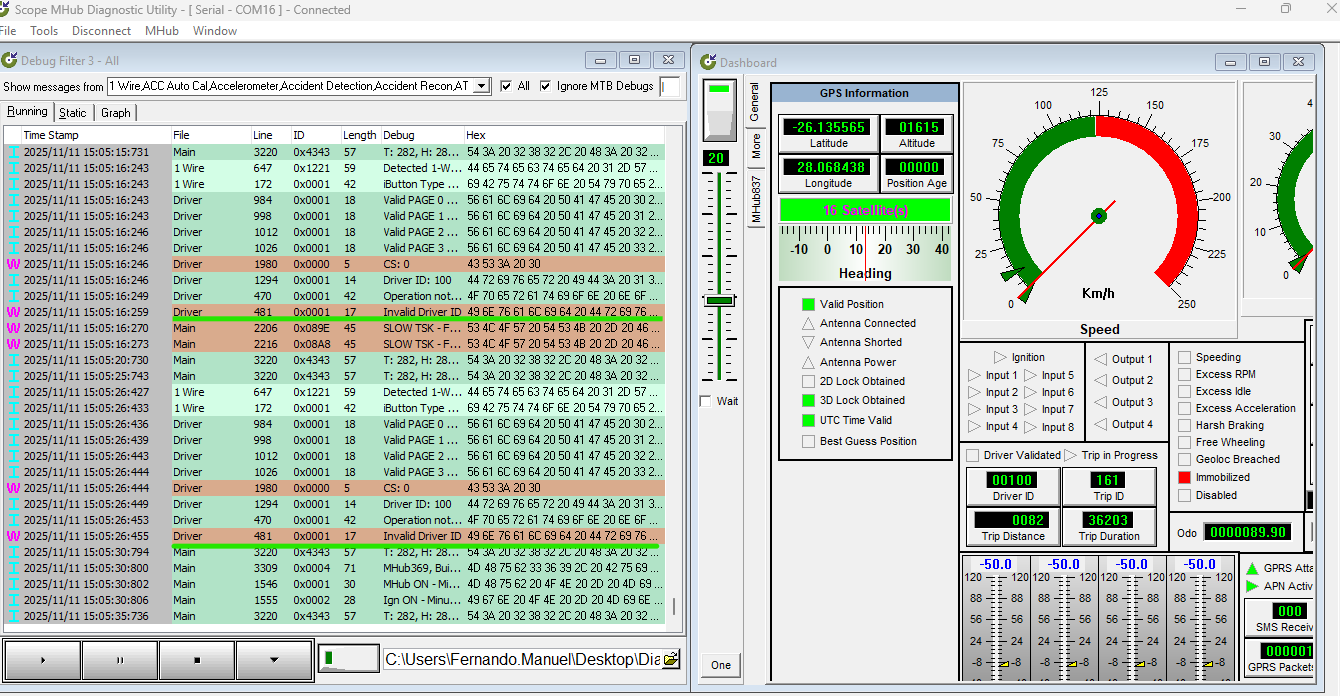This screenshot has height=696, width=1340.
Task: Flip the dashboard rocker power switch
Action: pyautogui.click(x=719, y=110)
